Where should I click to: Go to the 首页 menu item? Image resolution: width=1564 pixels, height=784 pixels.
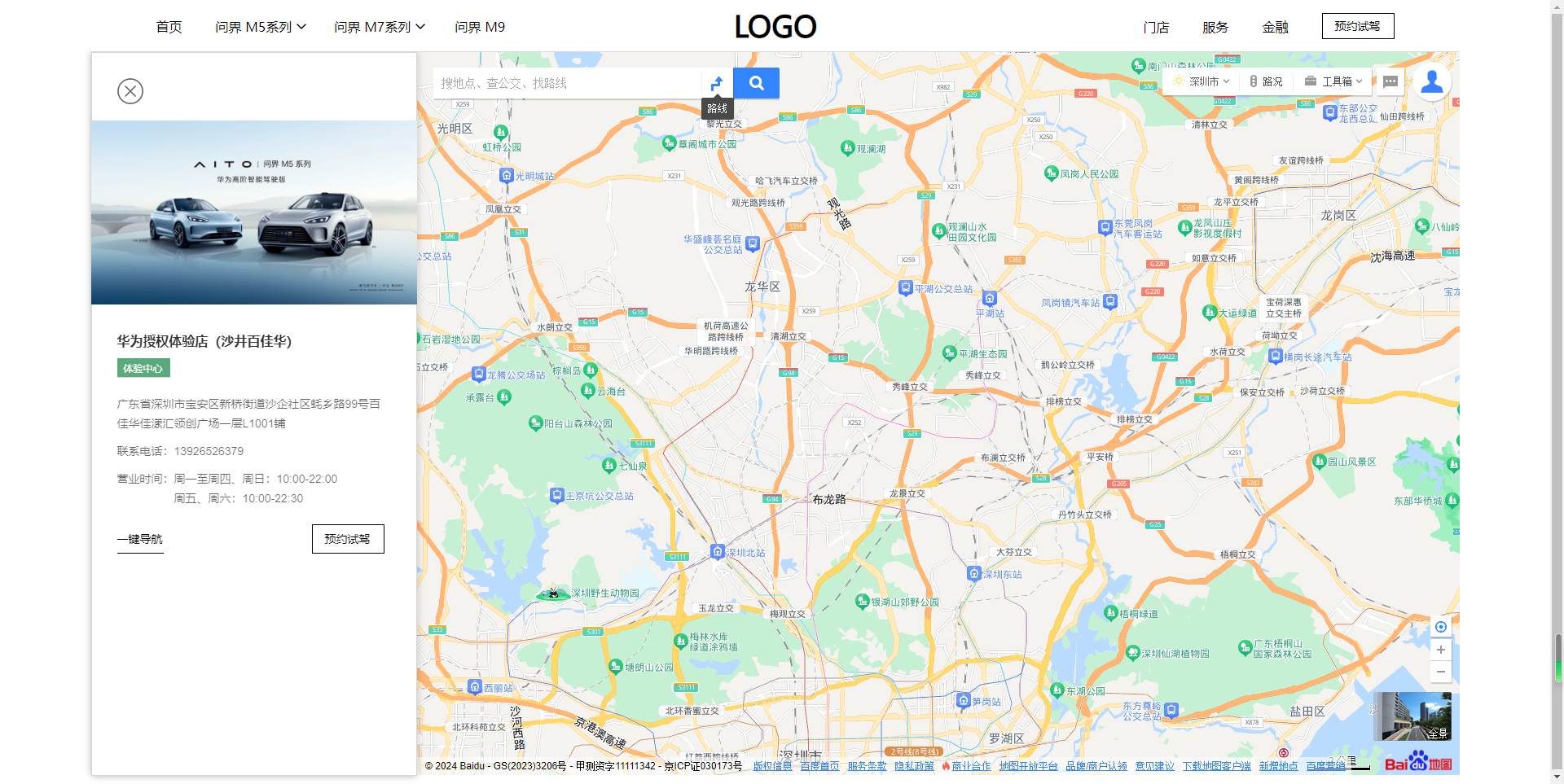pyautogui.click(x=169, y=27)
